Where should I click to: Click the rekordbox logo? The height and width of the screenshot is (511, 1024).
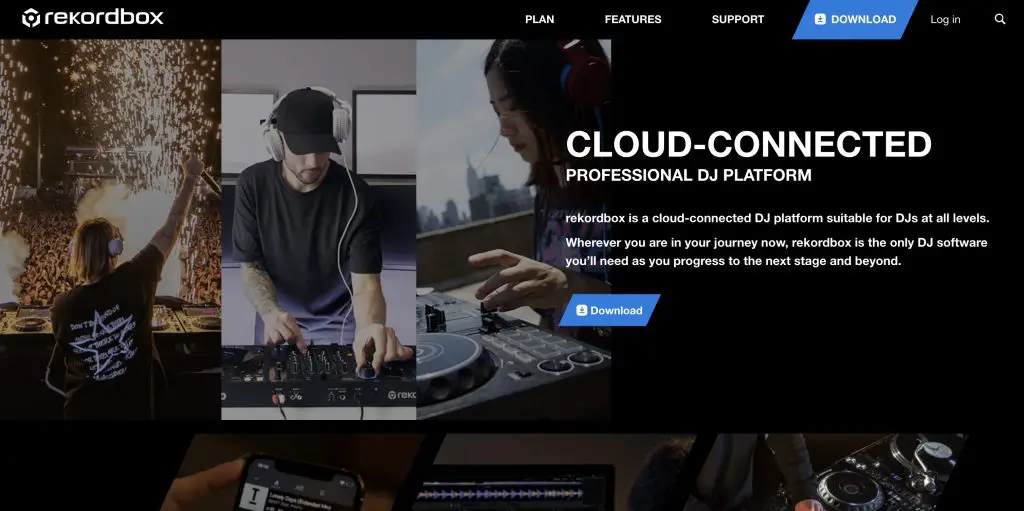pos(93,18)
